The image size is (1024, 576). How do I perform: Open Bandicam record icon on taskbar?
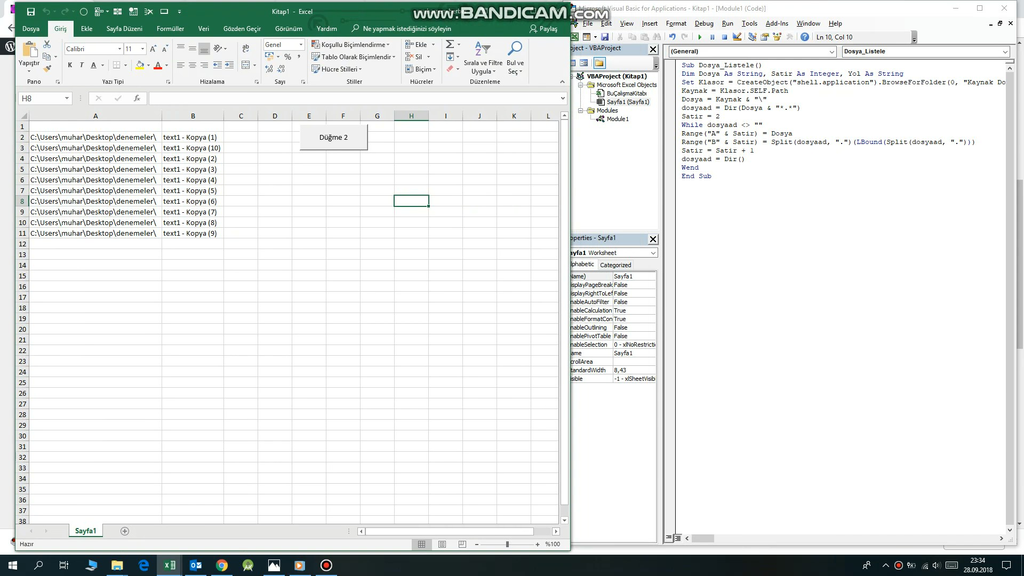[326, 566]
